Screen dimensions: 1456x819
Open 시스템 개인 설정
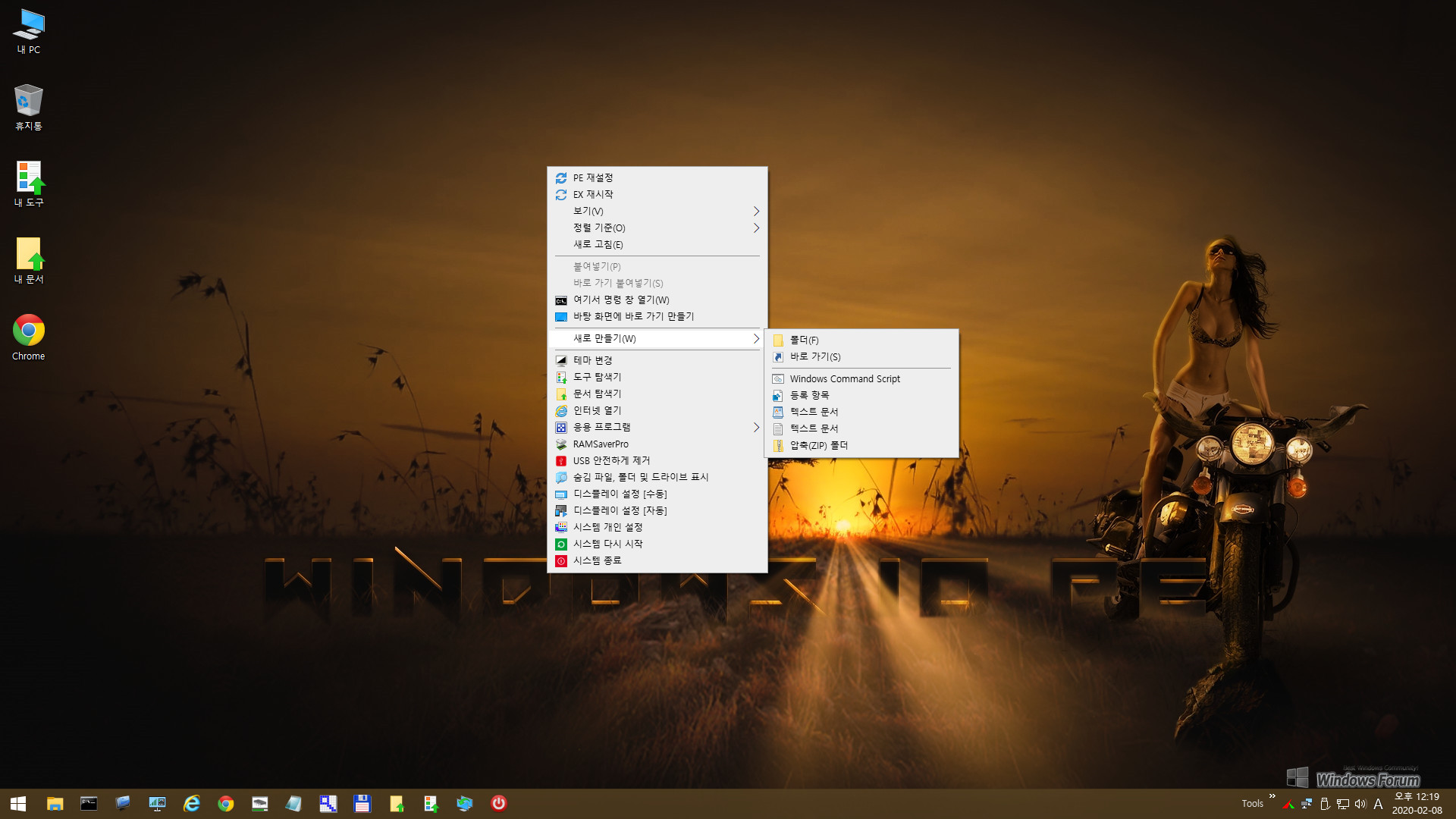[657, 527]
